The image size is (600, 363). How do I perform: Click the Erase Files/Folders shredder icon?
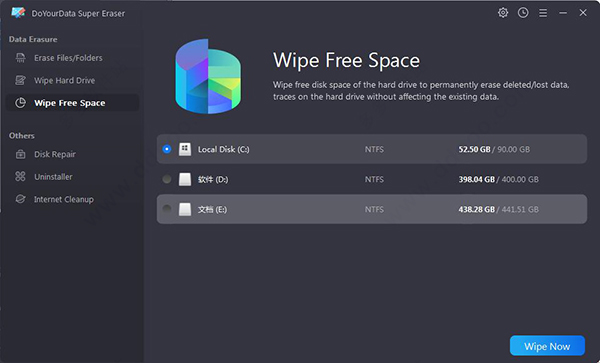20,58
